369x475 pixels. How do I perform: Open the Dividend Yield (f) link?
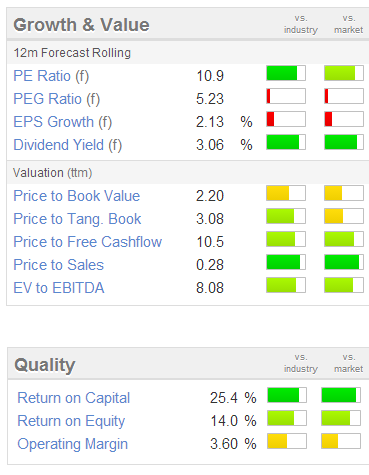click(x=68, y=145)
